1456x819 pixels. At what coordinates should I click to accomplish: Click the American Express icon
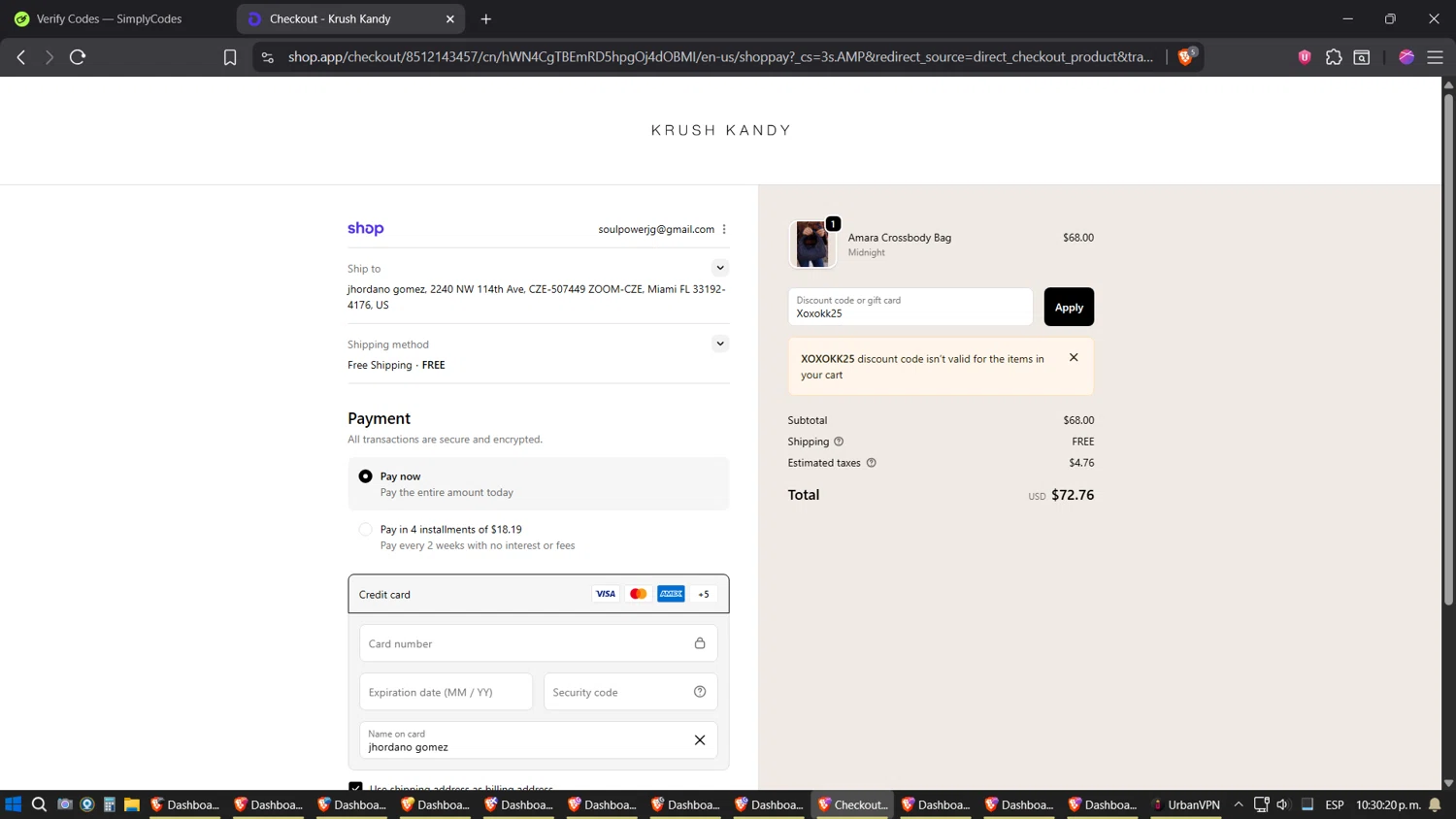[671, 594]
